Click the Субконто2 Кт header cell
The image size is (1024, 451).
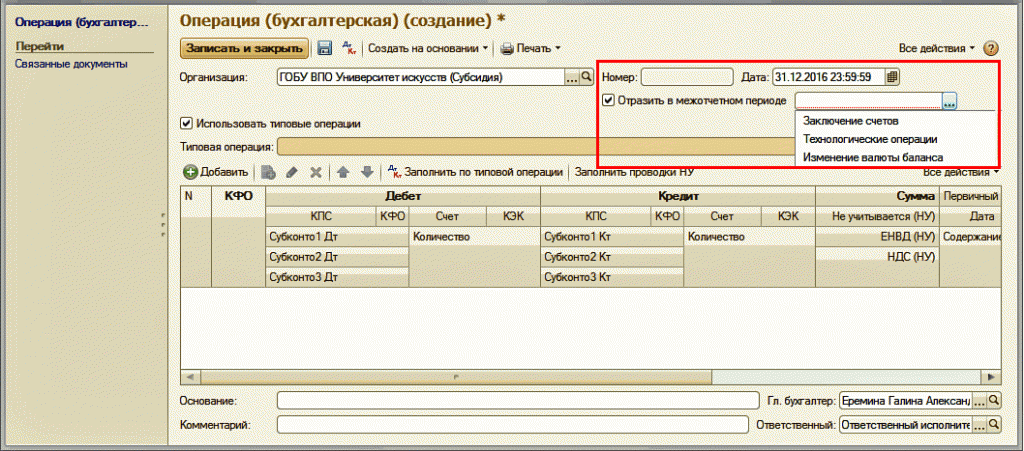612,257
